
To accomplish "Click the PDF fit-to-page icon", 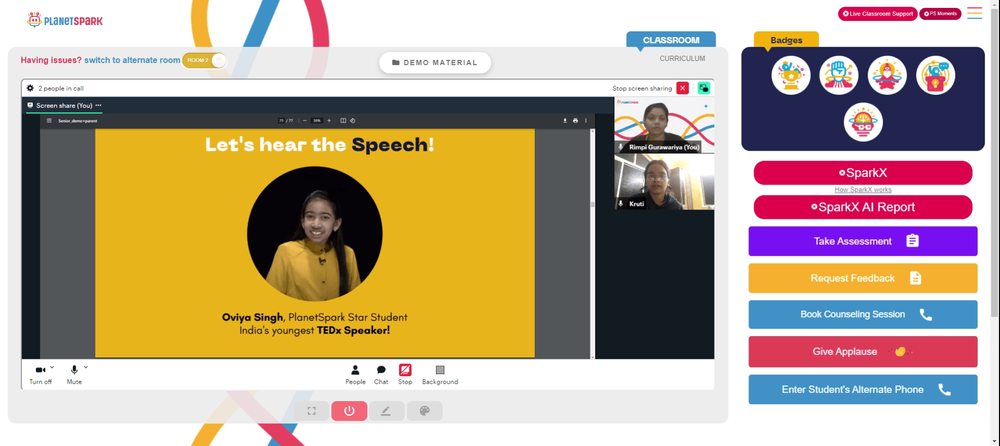I will [343, 121].
